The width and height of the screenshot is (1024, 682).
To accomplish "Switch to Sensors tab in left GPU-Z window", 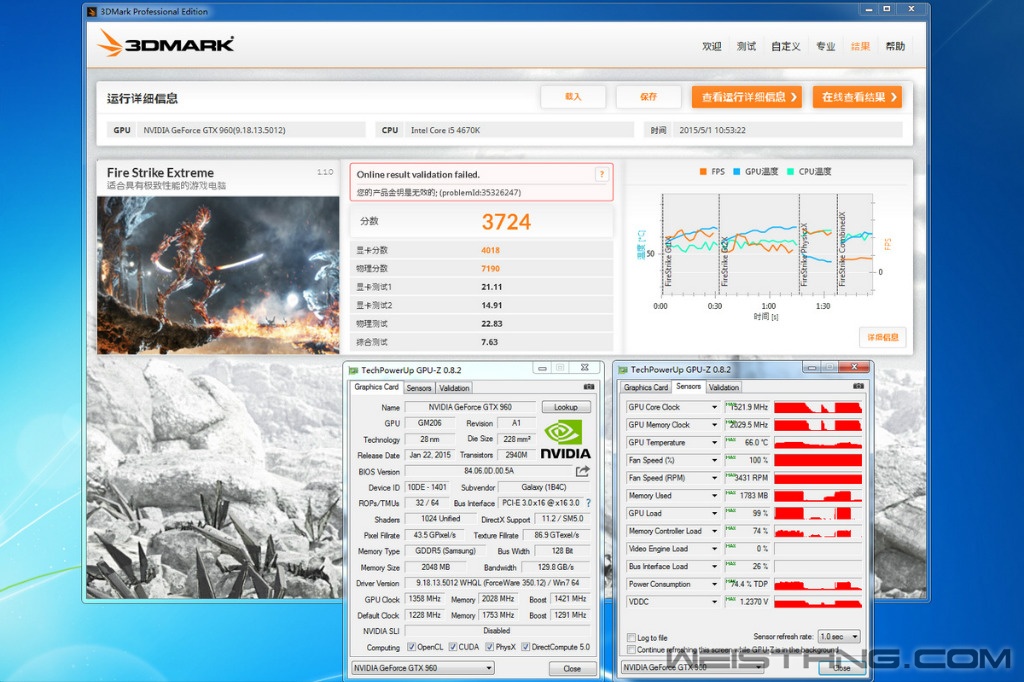I will click(419, 388).
